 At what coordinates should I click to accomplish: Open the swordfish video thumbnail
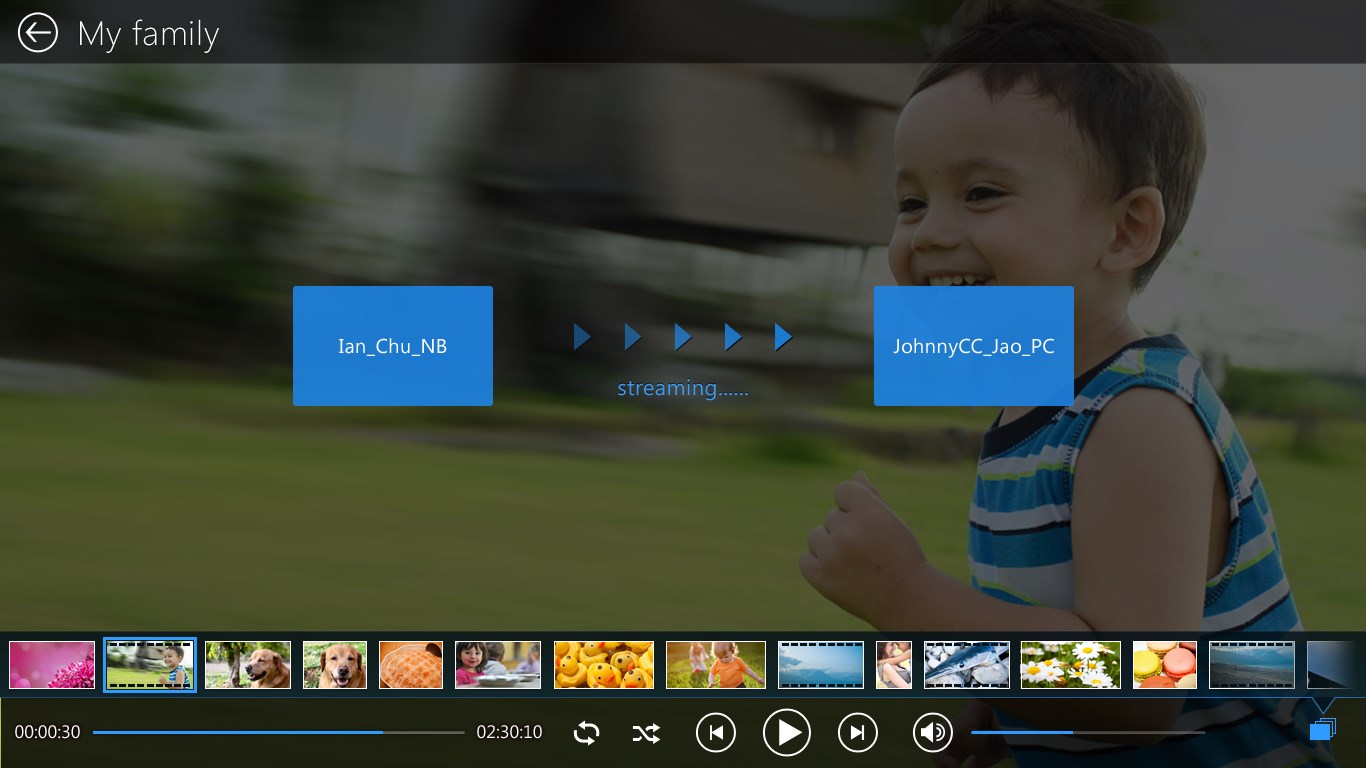point(967,665)
